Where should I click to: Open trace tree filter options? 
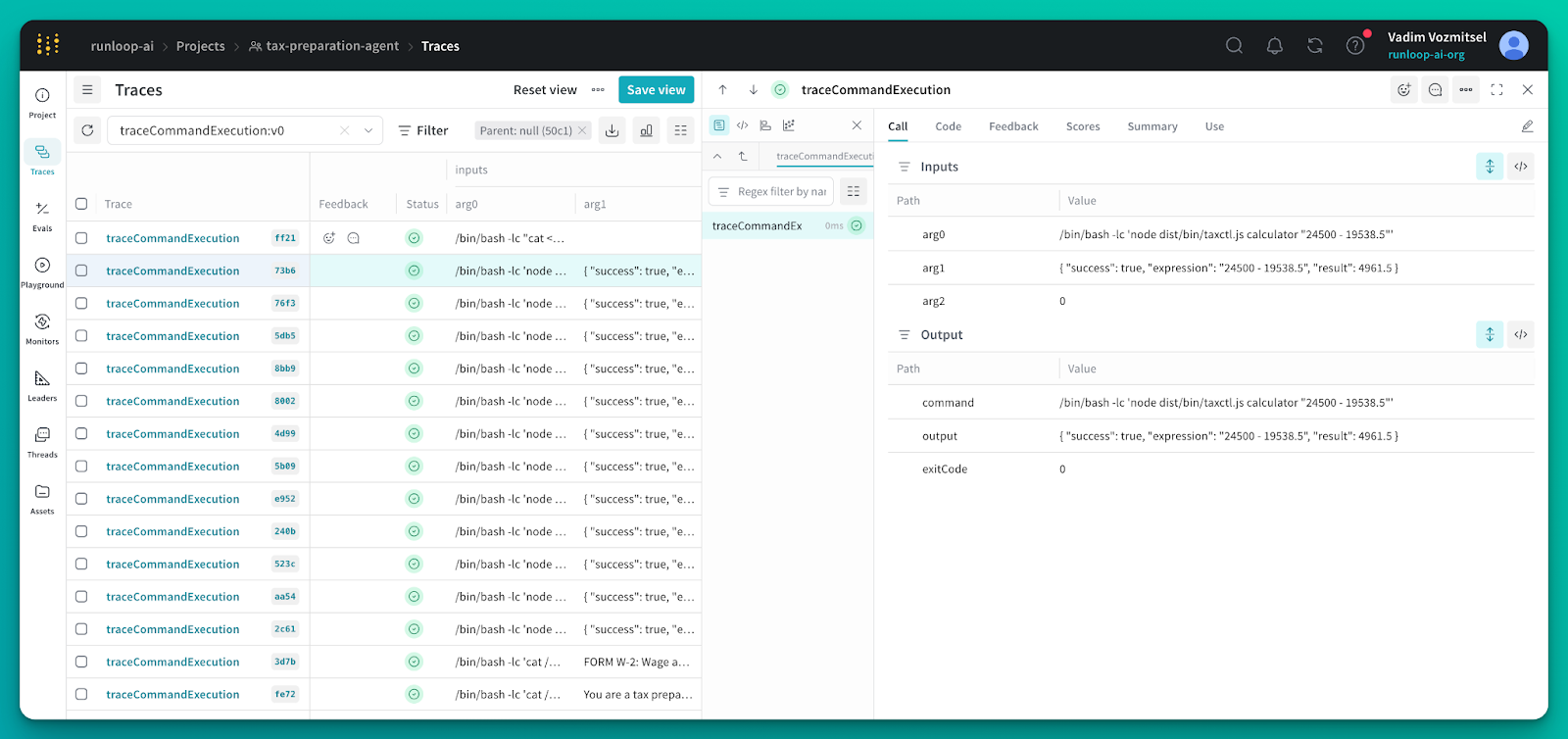coord(854,191)
